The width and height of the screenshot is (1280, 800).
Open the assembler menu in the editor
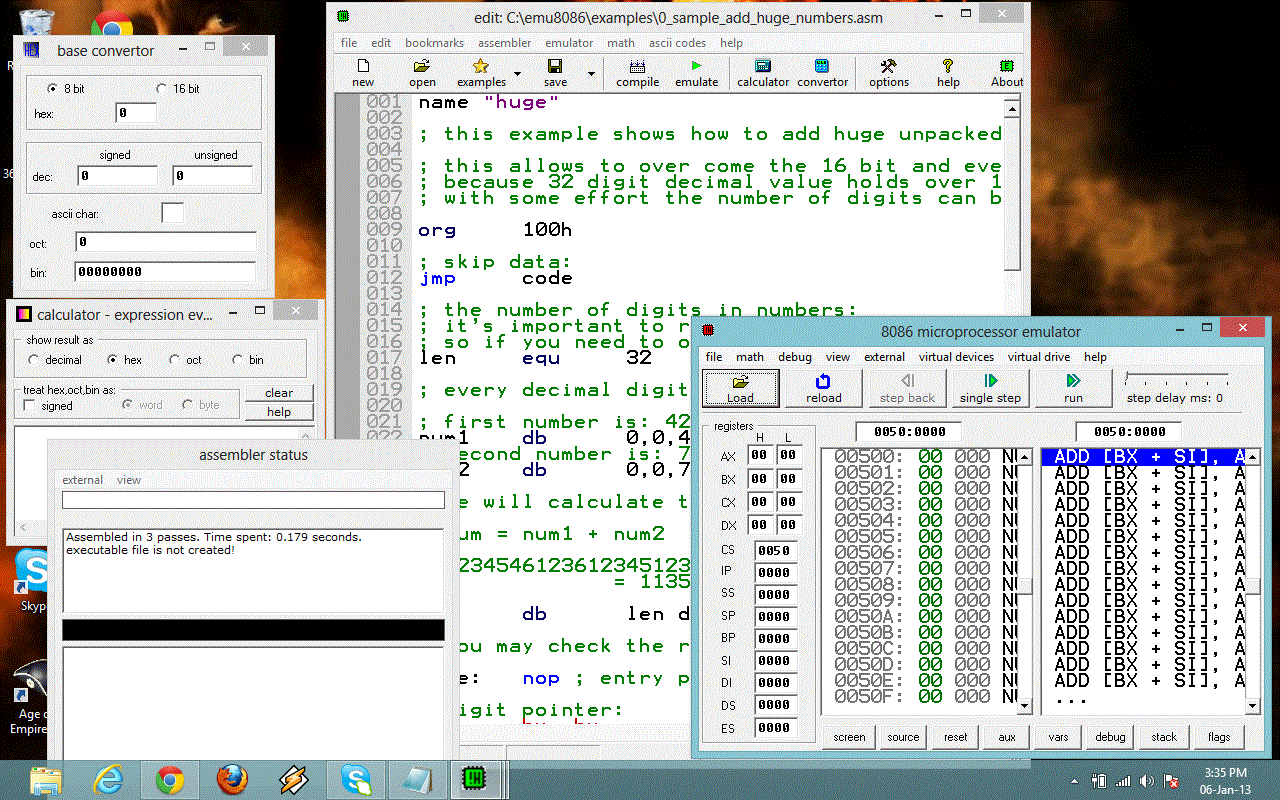(x=504, y=43)
